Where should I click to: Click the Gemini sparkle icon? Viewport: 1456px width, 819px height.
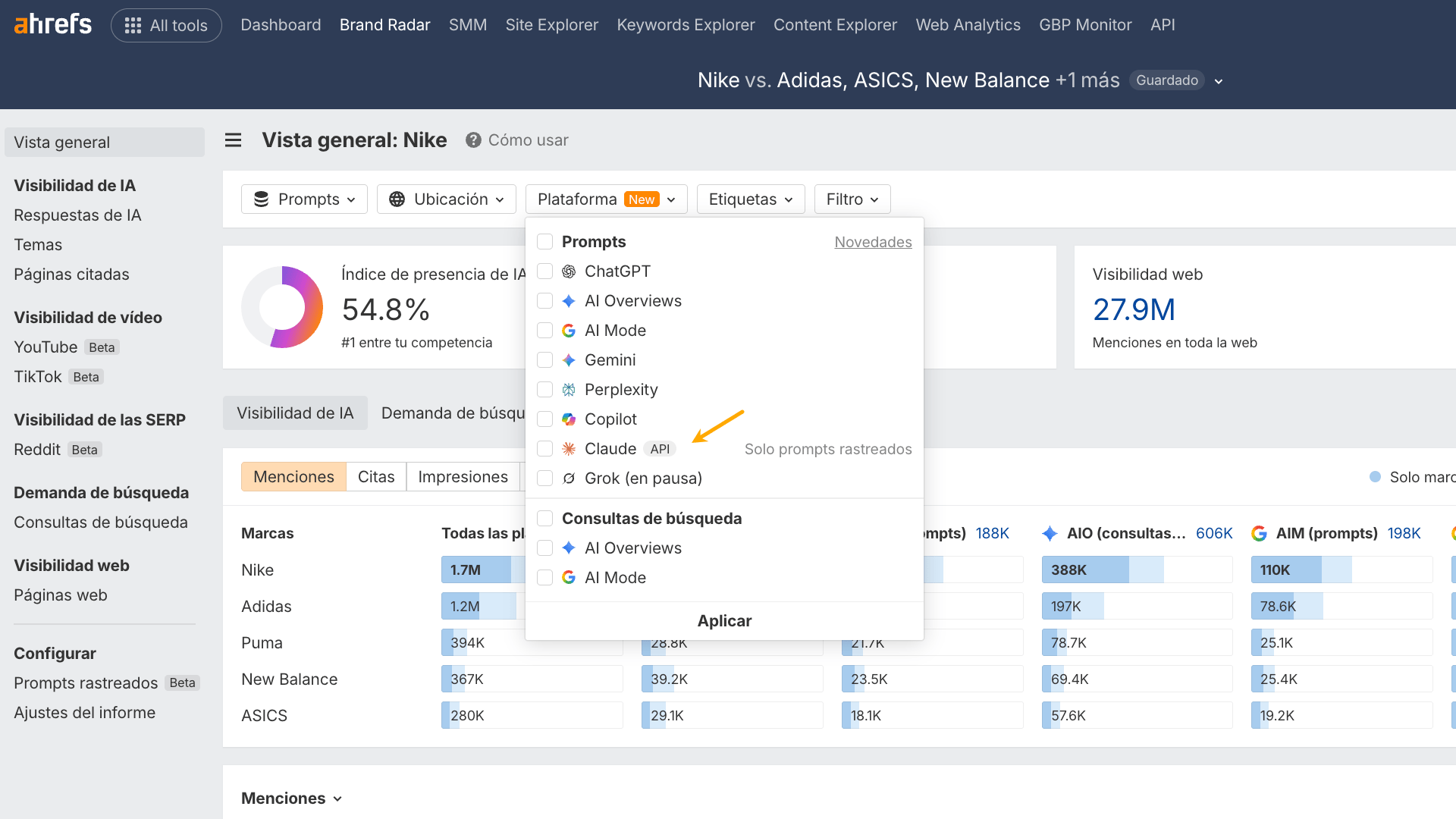[x=569, y=360]
